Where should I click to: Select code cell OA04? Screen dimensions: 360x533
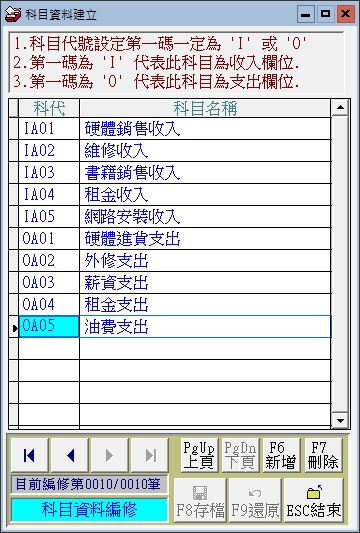pyautogui.click(x=49, y=305)
